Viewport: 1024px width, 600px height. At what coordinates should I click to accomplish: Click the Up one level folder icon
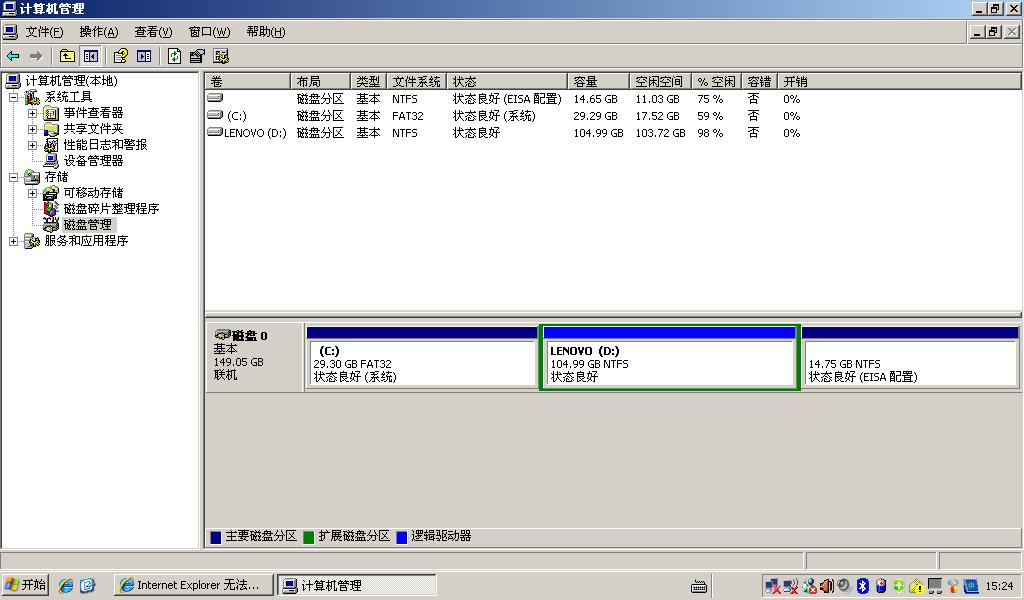[67, 56]
